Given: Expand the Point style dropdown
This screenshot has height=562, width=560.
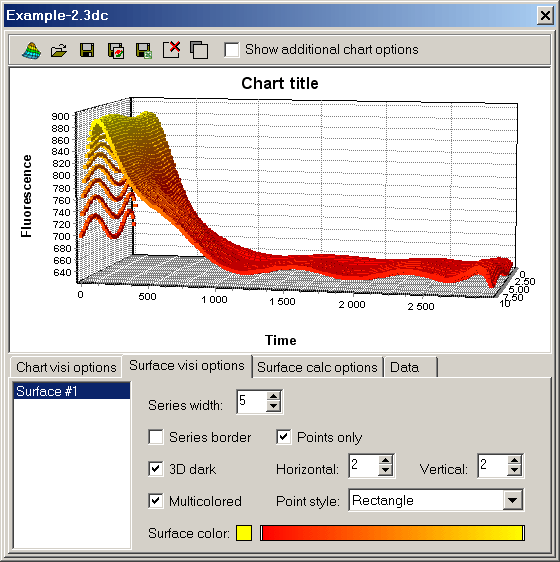Looking at the screenshot, I should coord(513,500).
